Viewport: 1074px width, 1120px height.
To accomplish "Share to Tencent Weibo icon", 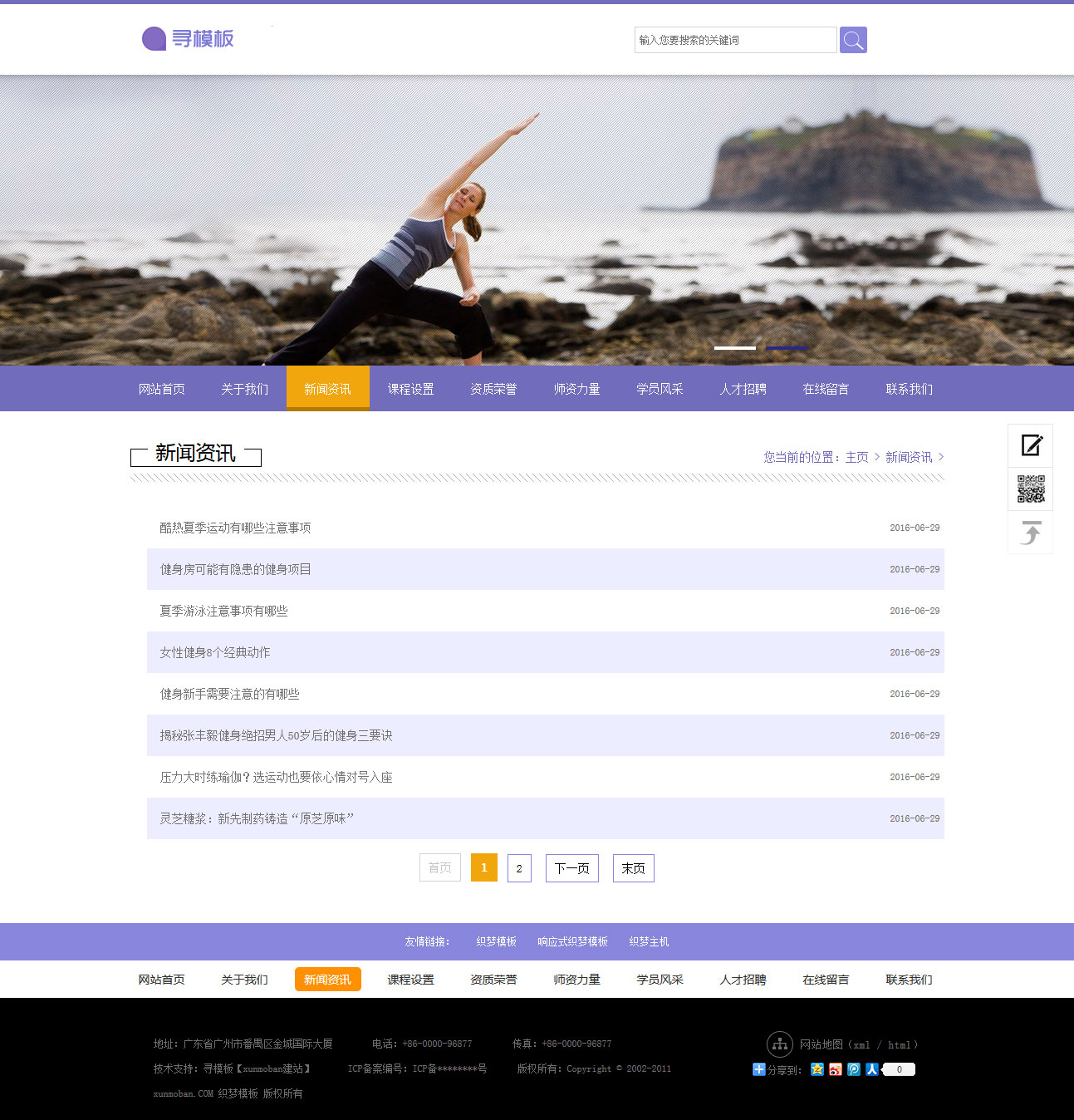I will click(854, 1069).
